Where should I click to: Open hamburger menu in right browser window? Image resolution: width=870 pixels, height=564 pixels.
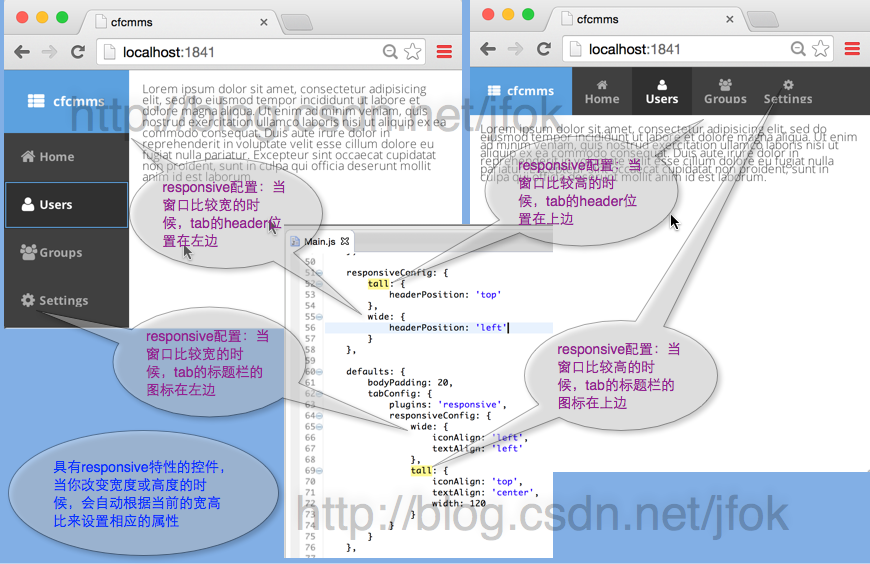852,49
